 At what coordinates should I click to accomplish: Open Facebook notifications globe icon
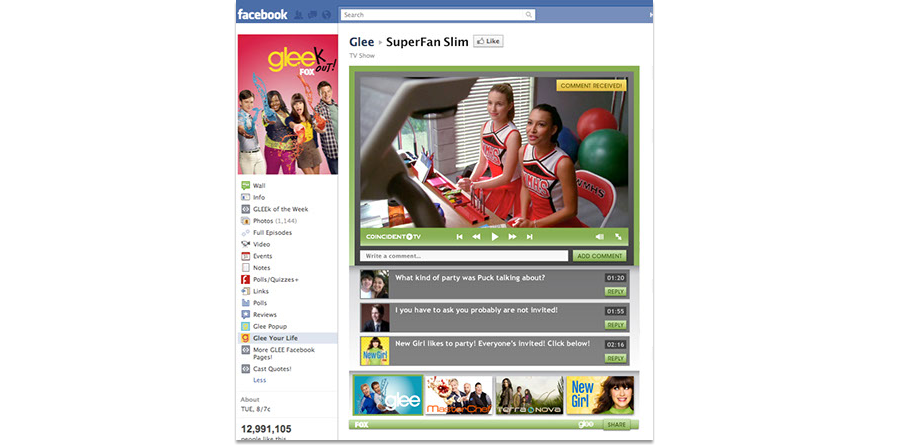pos(326,15)
